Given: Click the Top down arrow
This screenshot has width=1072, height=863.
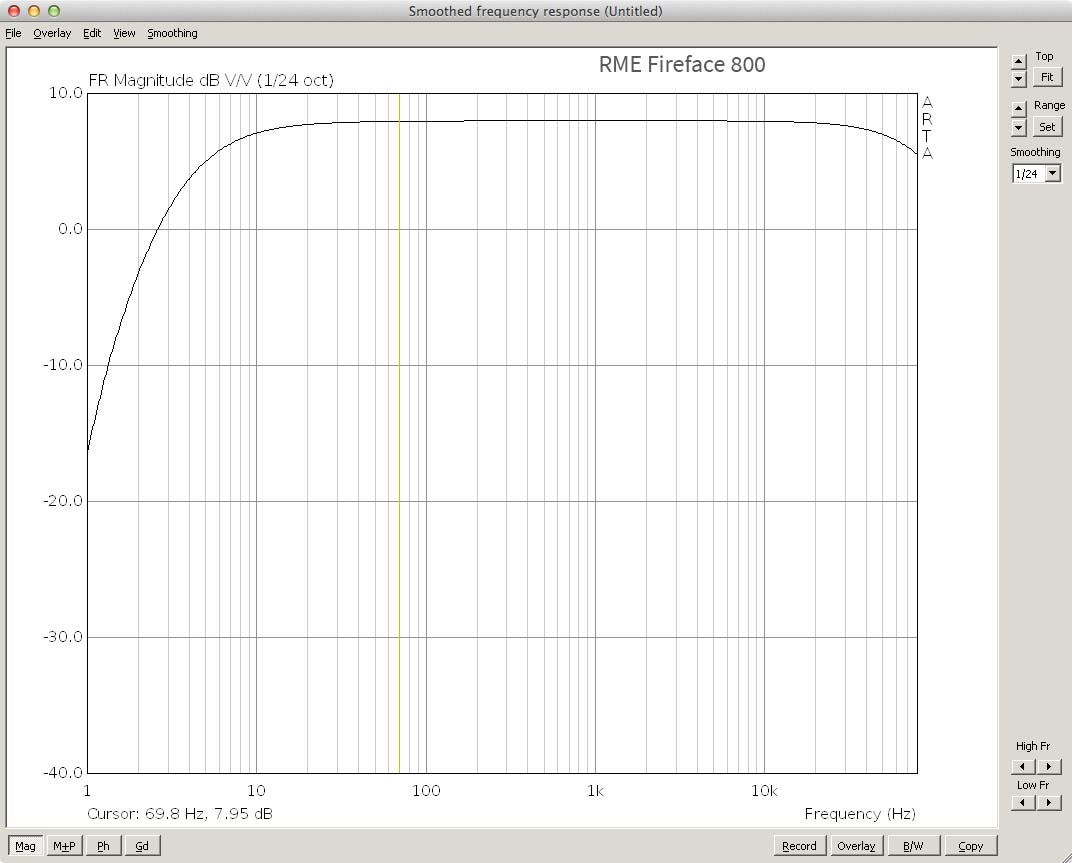Looking at the screenshot, I should click(x=1019, y=79).
